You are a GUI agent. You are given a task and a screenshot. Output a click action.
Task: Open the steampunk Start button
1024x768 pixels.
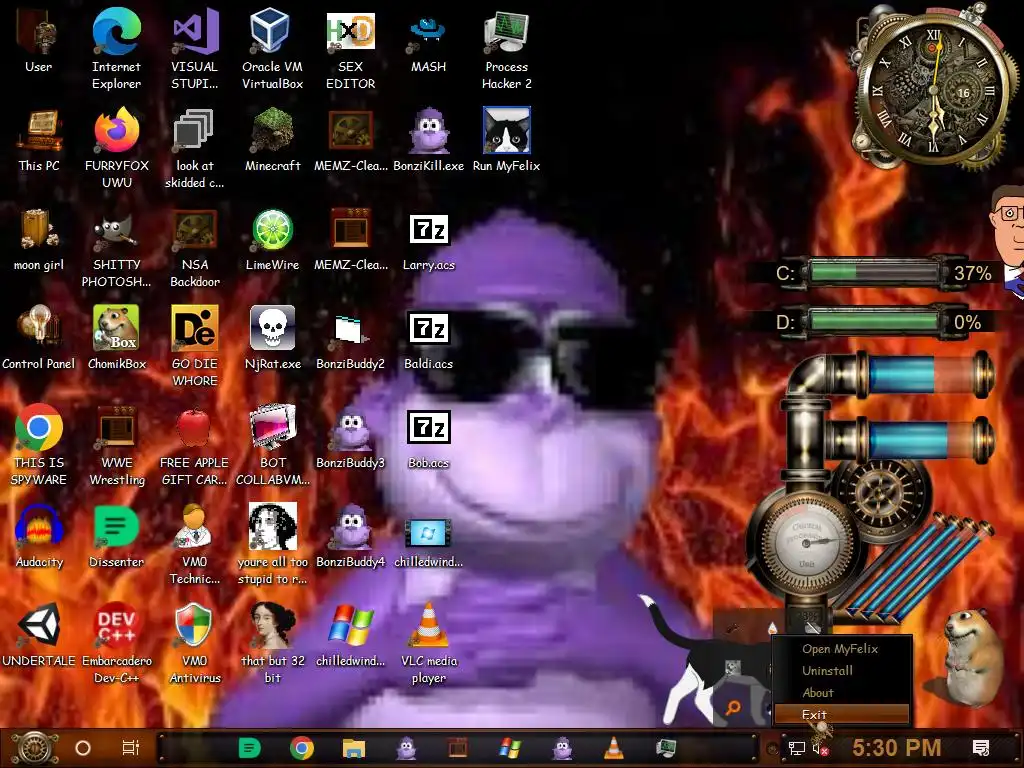click(35, 748)
